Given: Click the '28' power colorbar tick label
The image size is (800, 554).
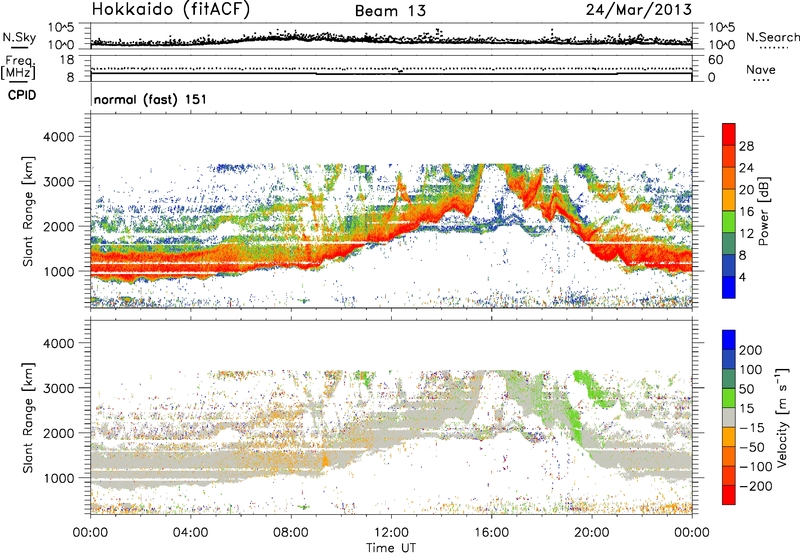Looking at the screenshot, I should [746, 146].
